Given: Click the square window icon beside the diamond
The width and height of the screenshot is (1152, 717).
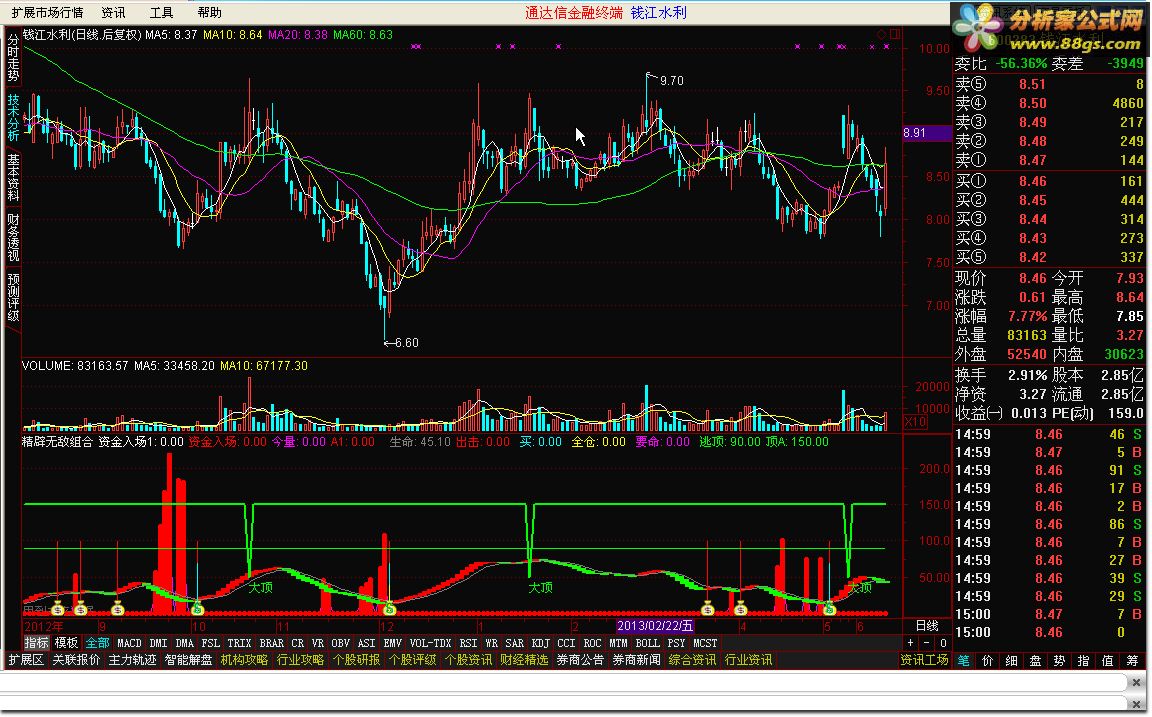Looking at the screenshot, I should tap(894, 34).
